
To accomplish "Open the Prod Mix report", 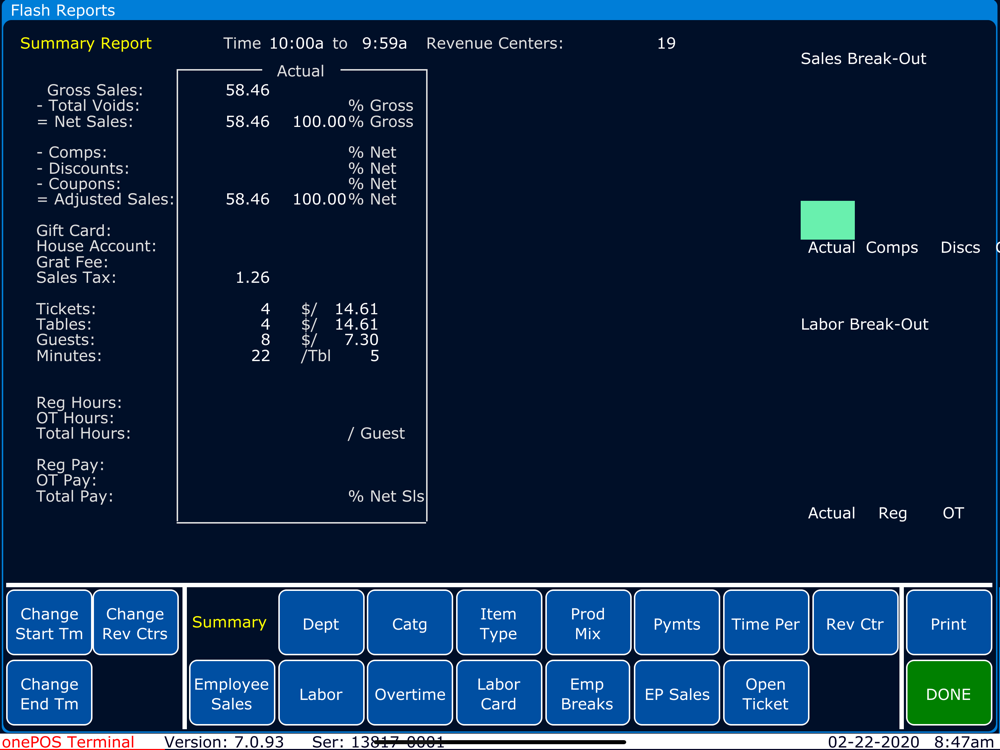I will point(587,622).
